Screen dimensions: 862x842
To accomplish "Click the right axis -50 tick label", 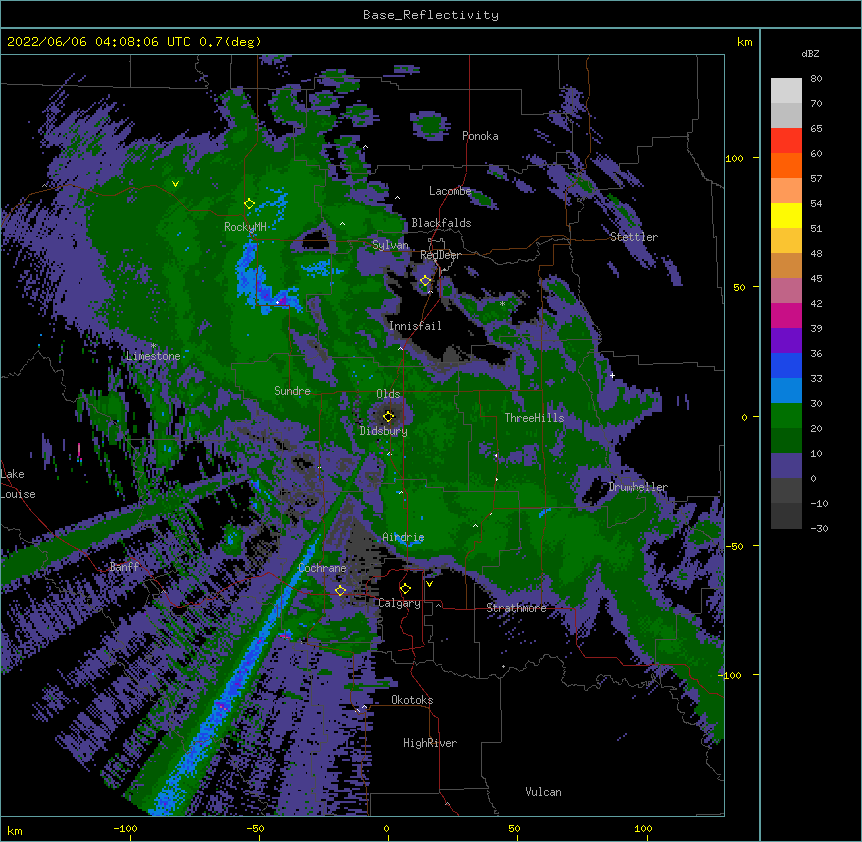I will pos(734,546).
